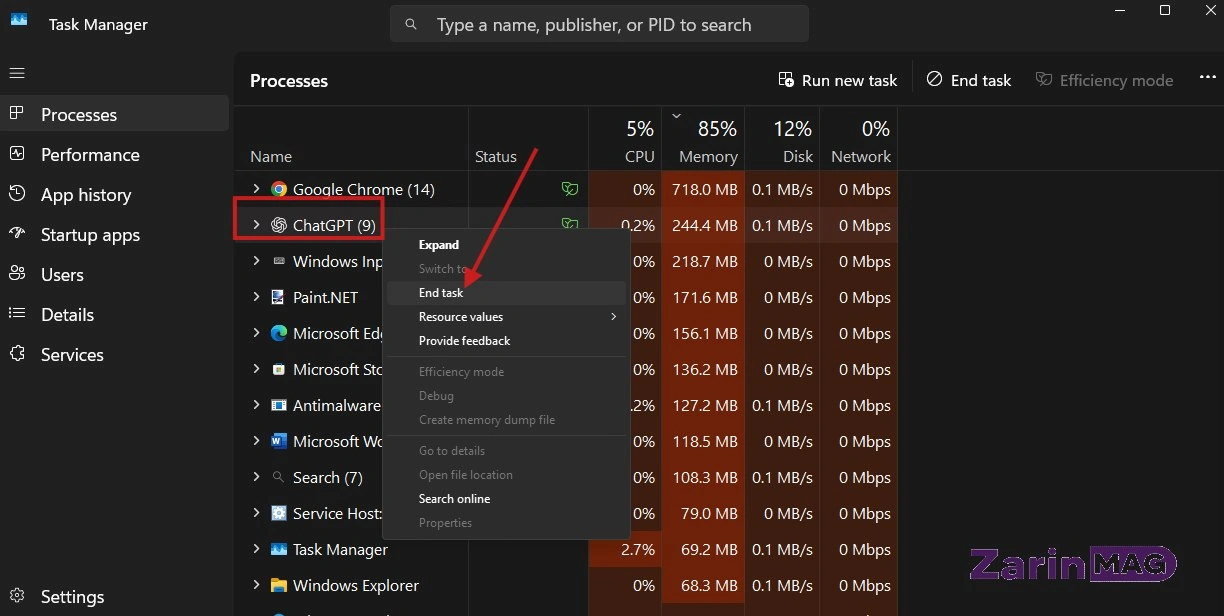Expand the Windows Explorer process group
This screenshot has width=1224, height=616.
256,585
